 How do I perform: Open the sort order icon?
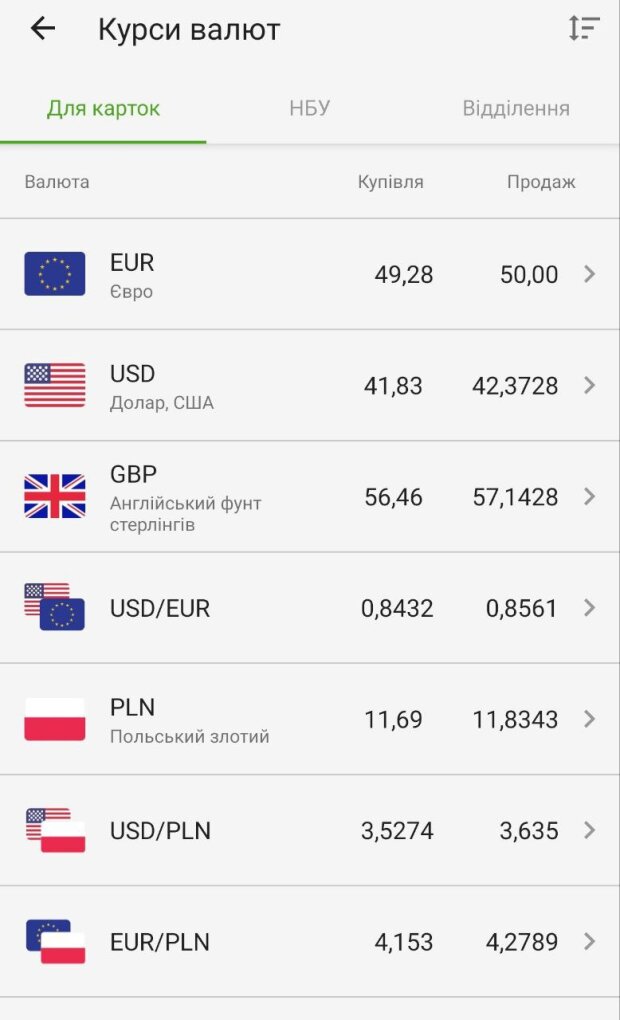click(x=584, y=29)
